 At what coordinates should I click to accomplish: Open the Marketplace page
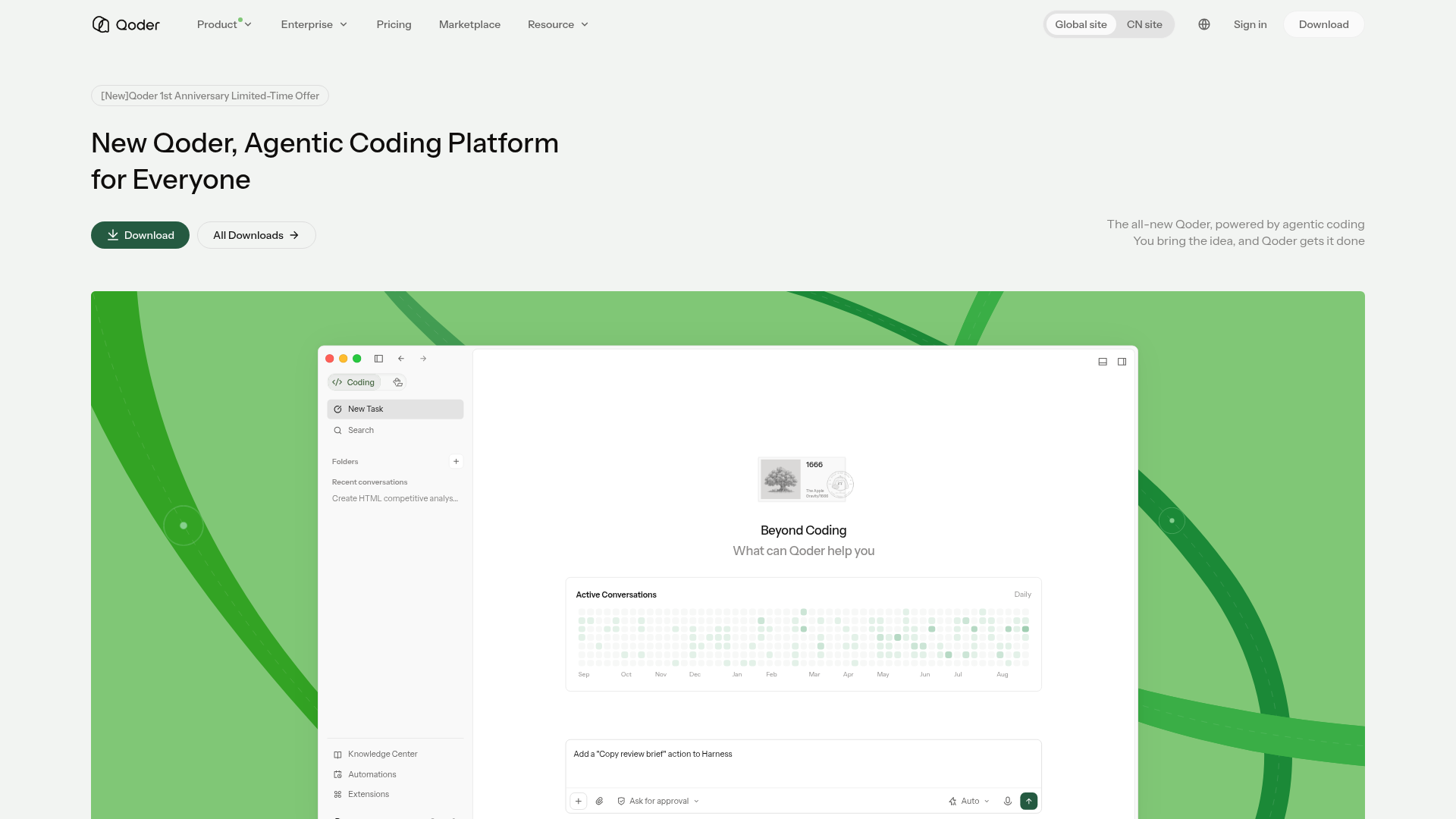(x=469, y=24)
